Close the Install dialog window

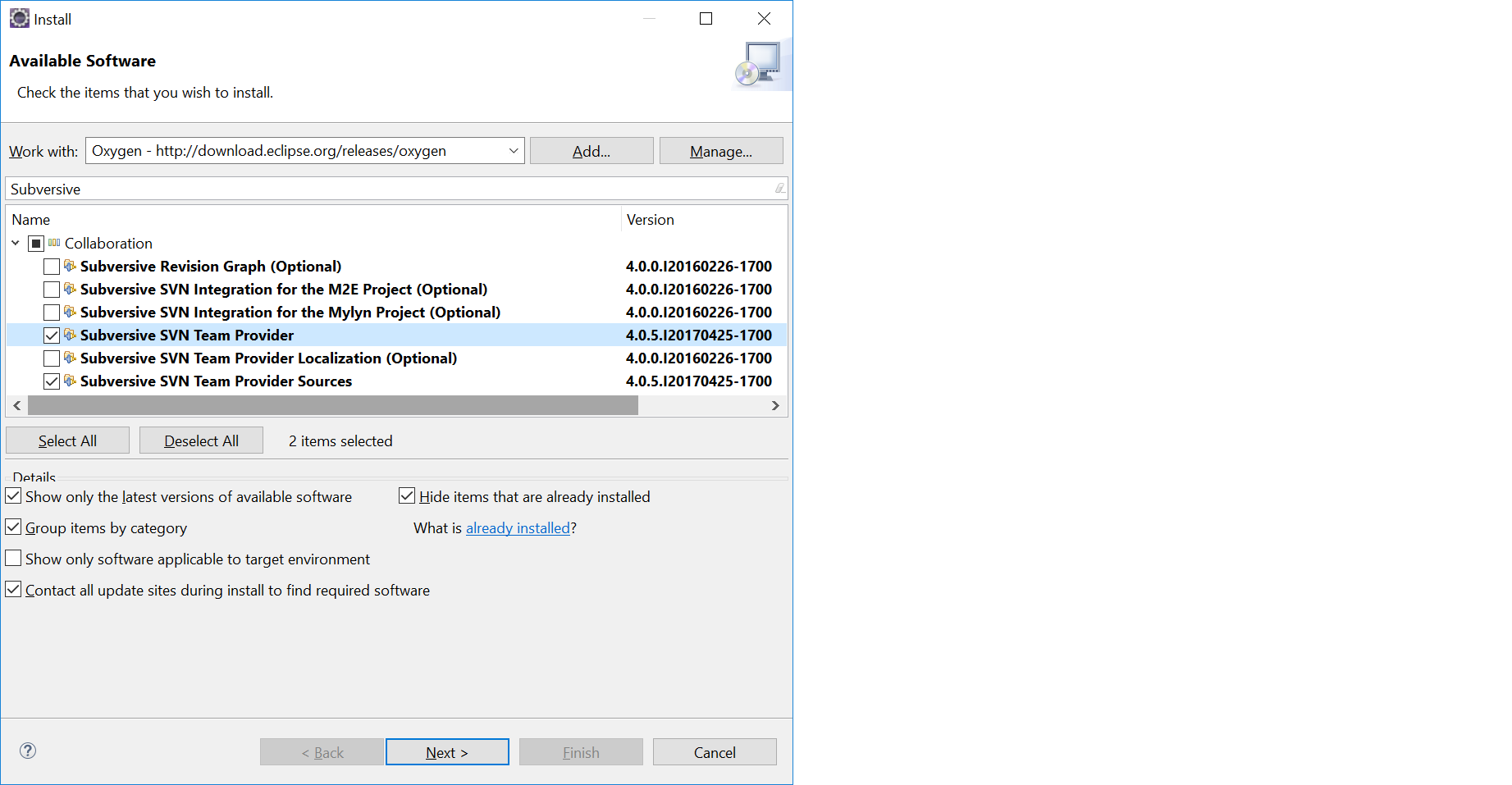(764, 18)
